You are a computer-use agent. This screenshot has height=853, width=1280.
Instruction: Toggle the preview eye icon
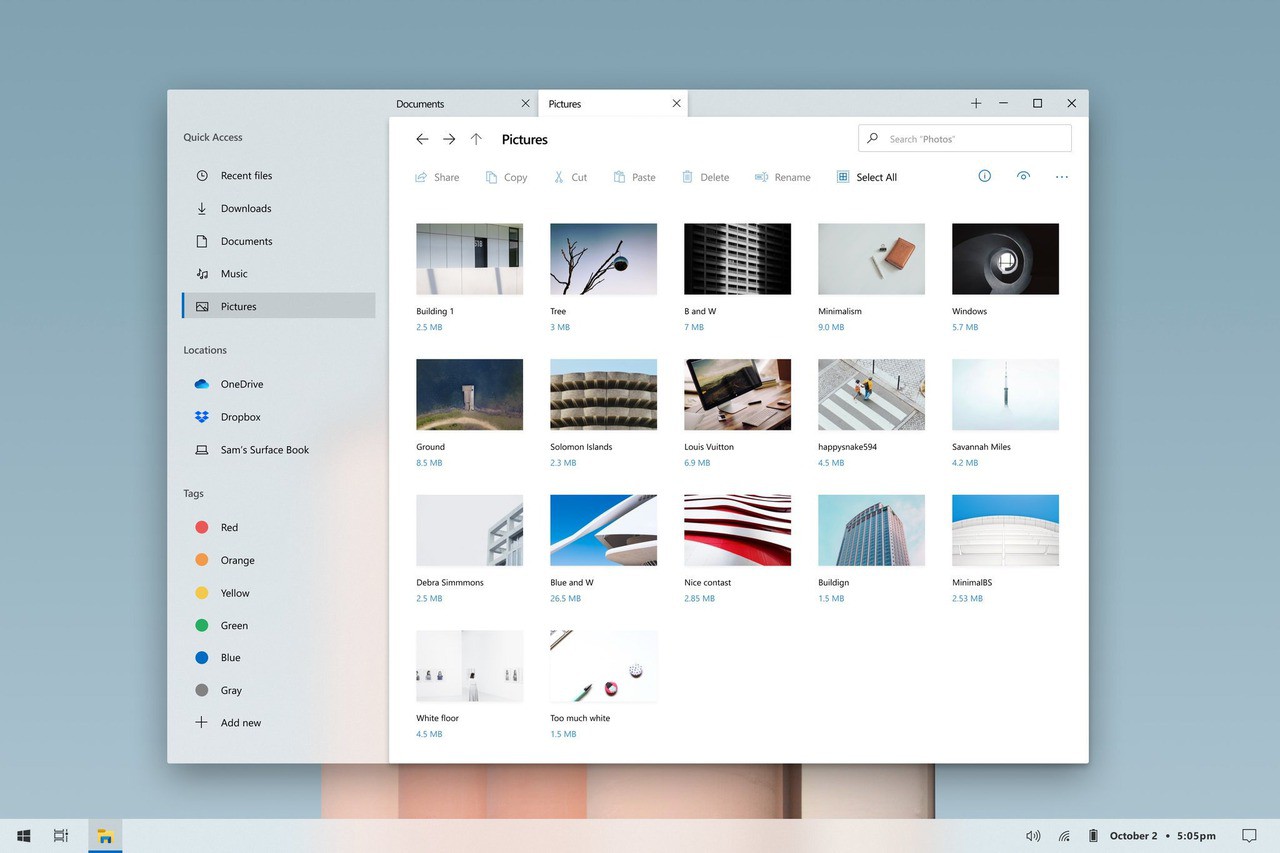(x=1023, y=176)
